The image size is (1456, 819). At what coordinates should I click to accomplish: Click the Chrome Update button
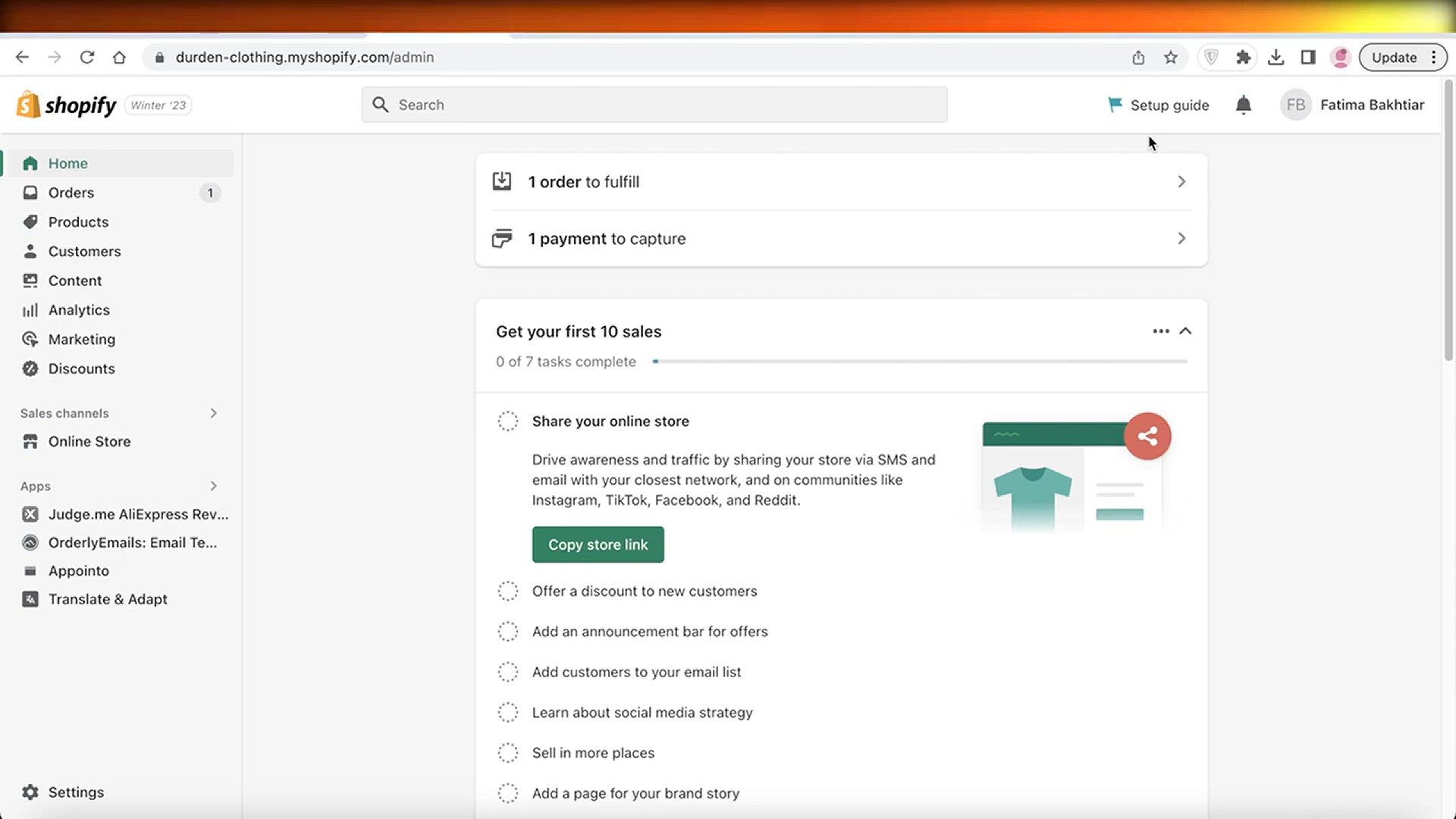[x=1394, y=57]
